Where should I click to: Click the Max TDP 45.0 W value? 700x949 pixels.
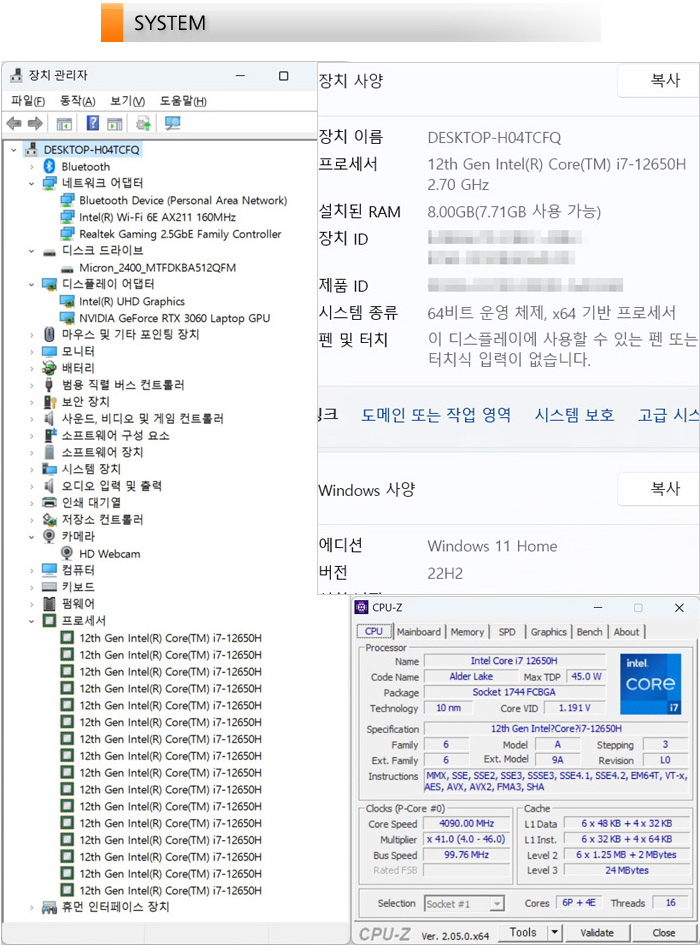point(586,677)
